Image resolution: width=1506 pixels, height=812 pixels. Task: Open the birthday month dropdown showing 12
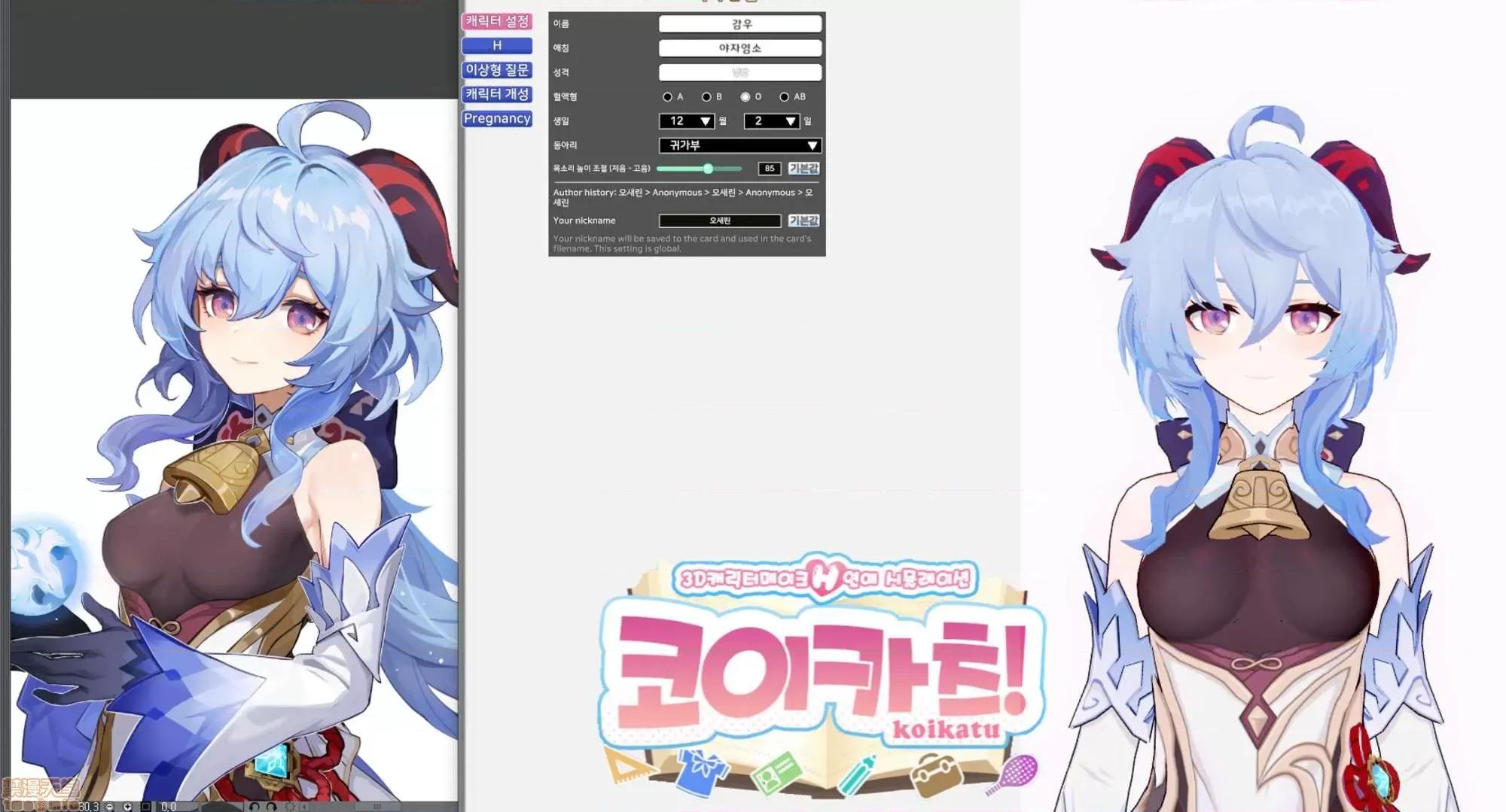tap(687, 121)
